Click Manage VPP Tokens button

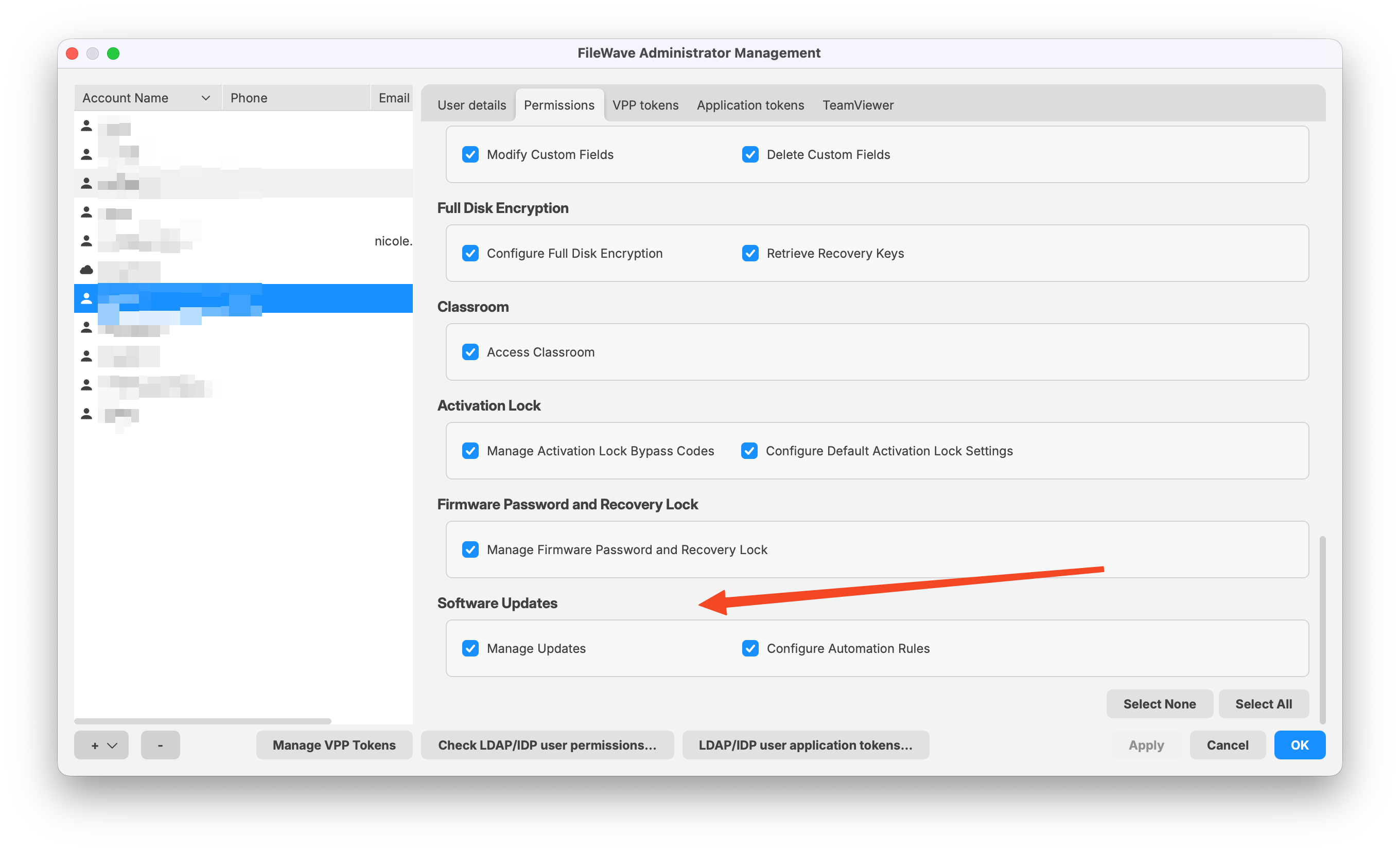334,744
